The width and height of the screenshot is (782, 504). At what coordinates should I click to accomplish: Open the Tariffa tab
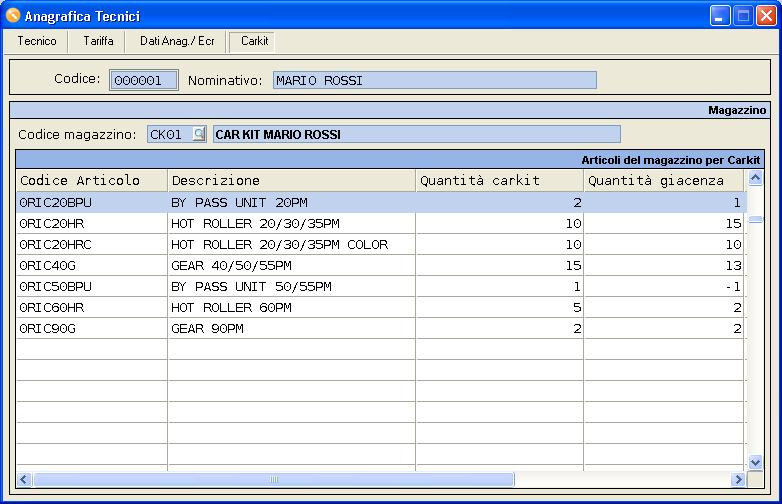[x=98, y=41]
